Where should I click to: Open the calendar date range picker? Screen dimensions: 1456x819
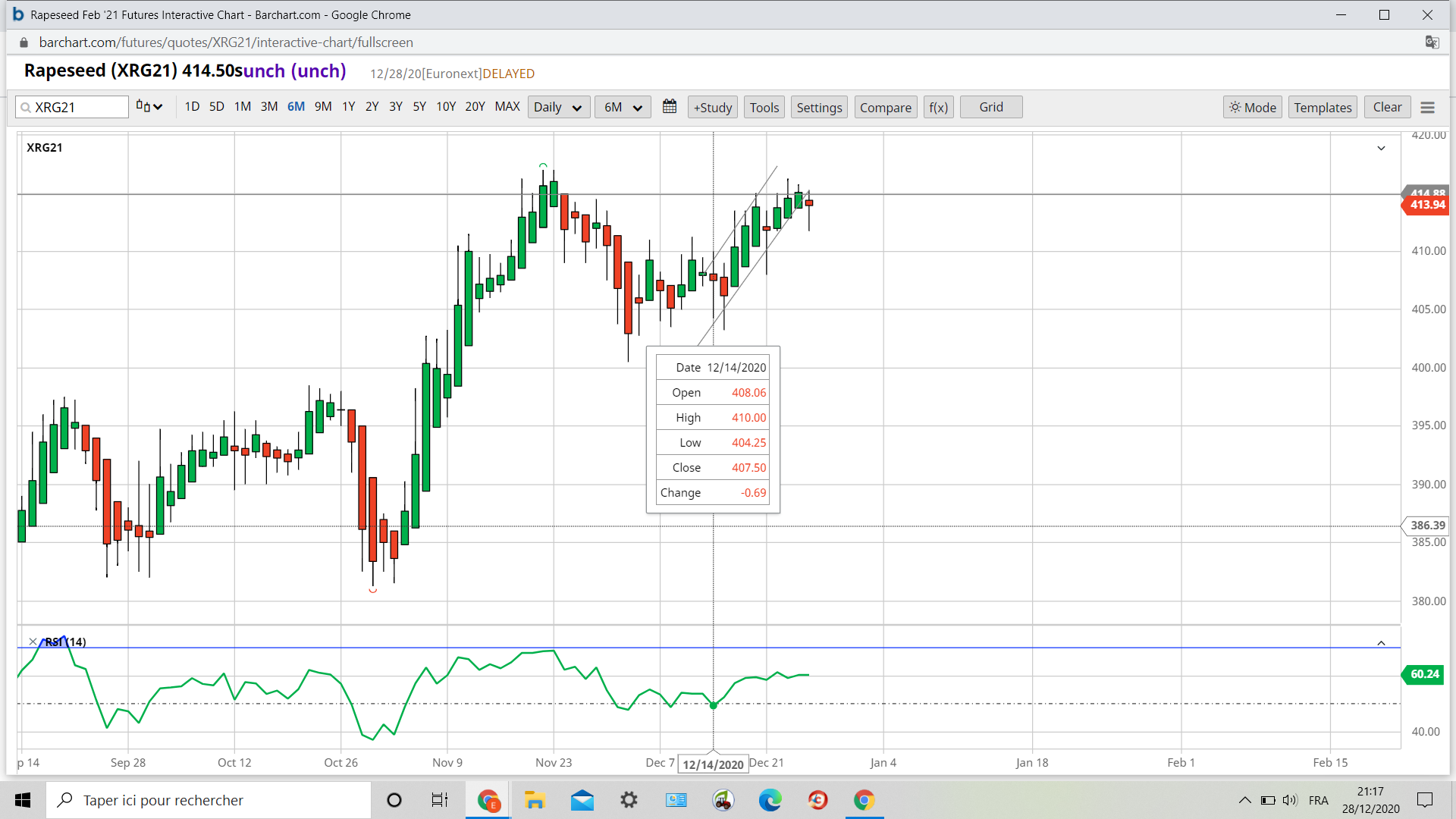(x=669, y=107)
